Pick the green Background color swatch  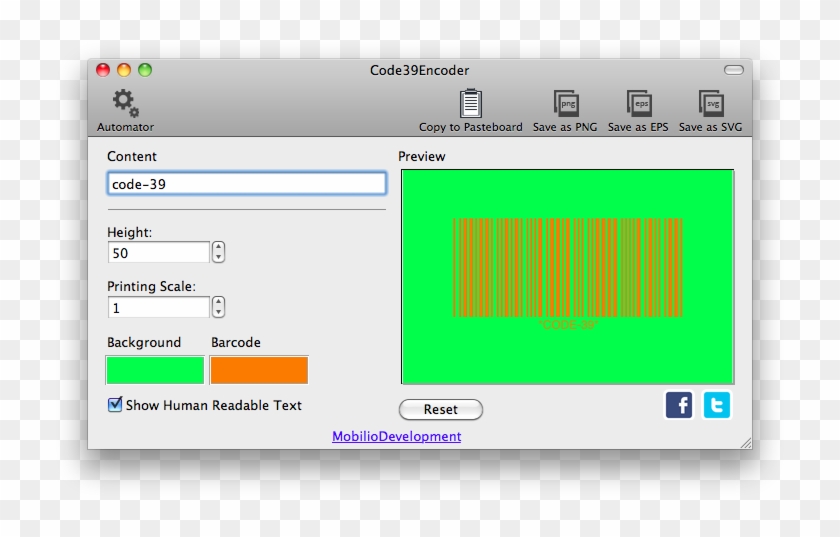[155, 370]
